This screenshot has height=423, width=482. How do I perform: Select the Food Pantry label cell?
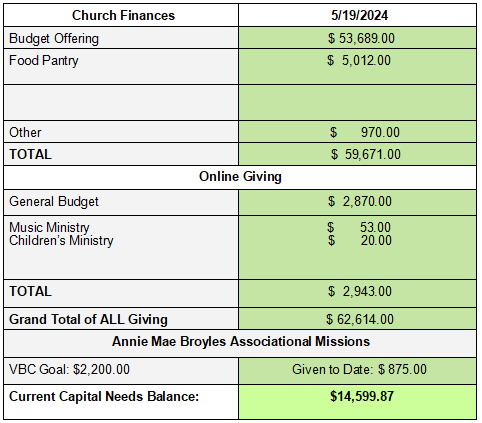[x=121, y=66]
